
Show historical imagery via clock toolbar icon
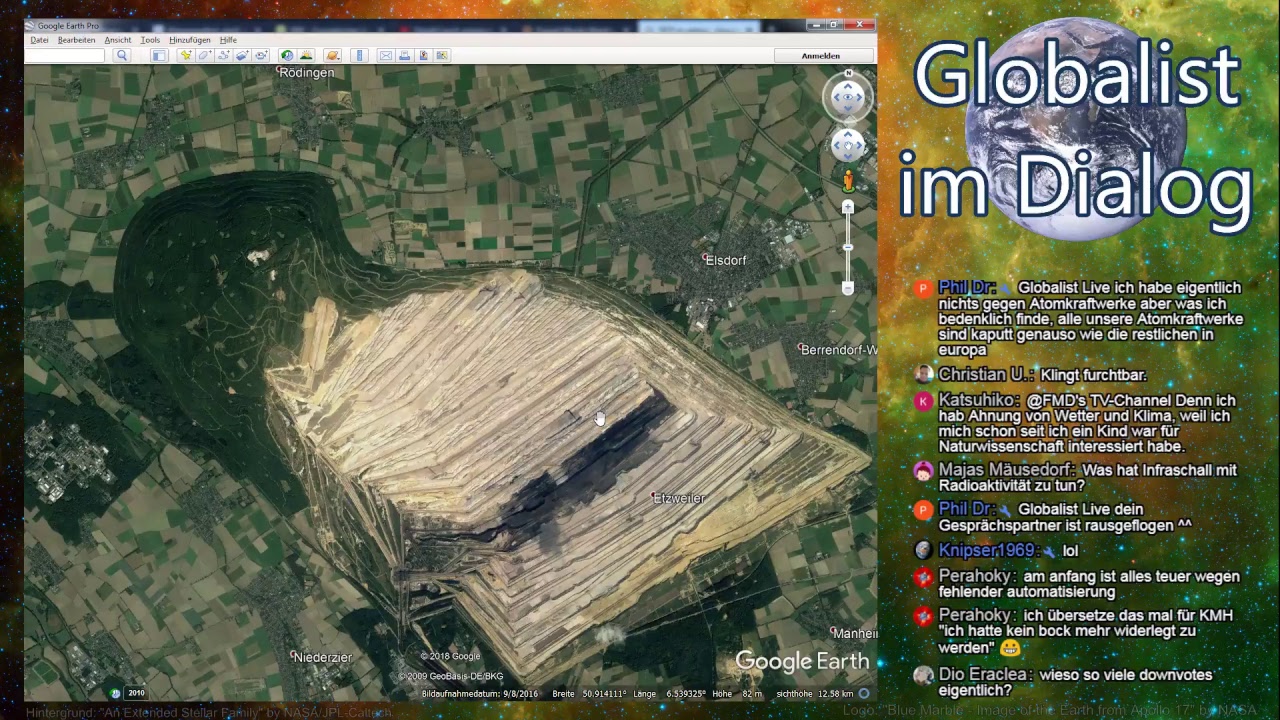point(287,55)
